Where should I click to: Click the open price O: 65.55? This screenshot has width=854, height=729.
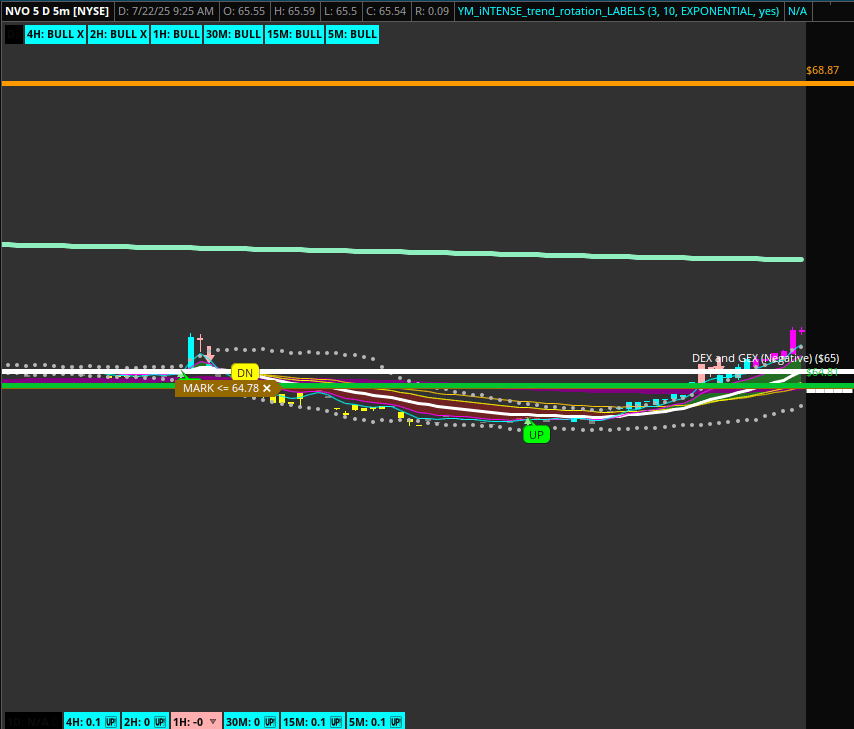[x=245, y=11]
